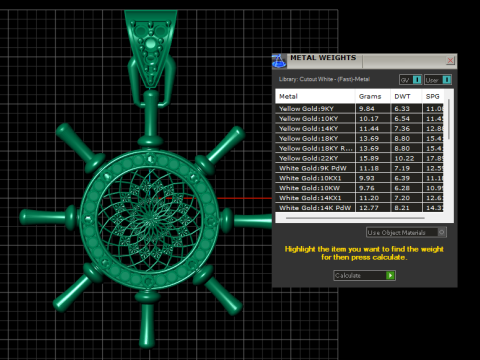Sort by the Metal column header
The image size is (480, 360).
[315, 96]
